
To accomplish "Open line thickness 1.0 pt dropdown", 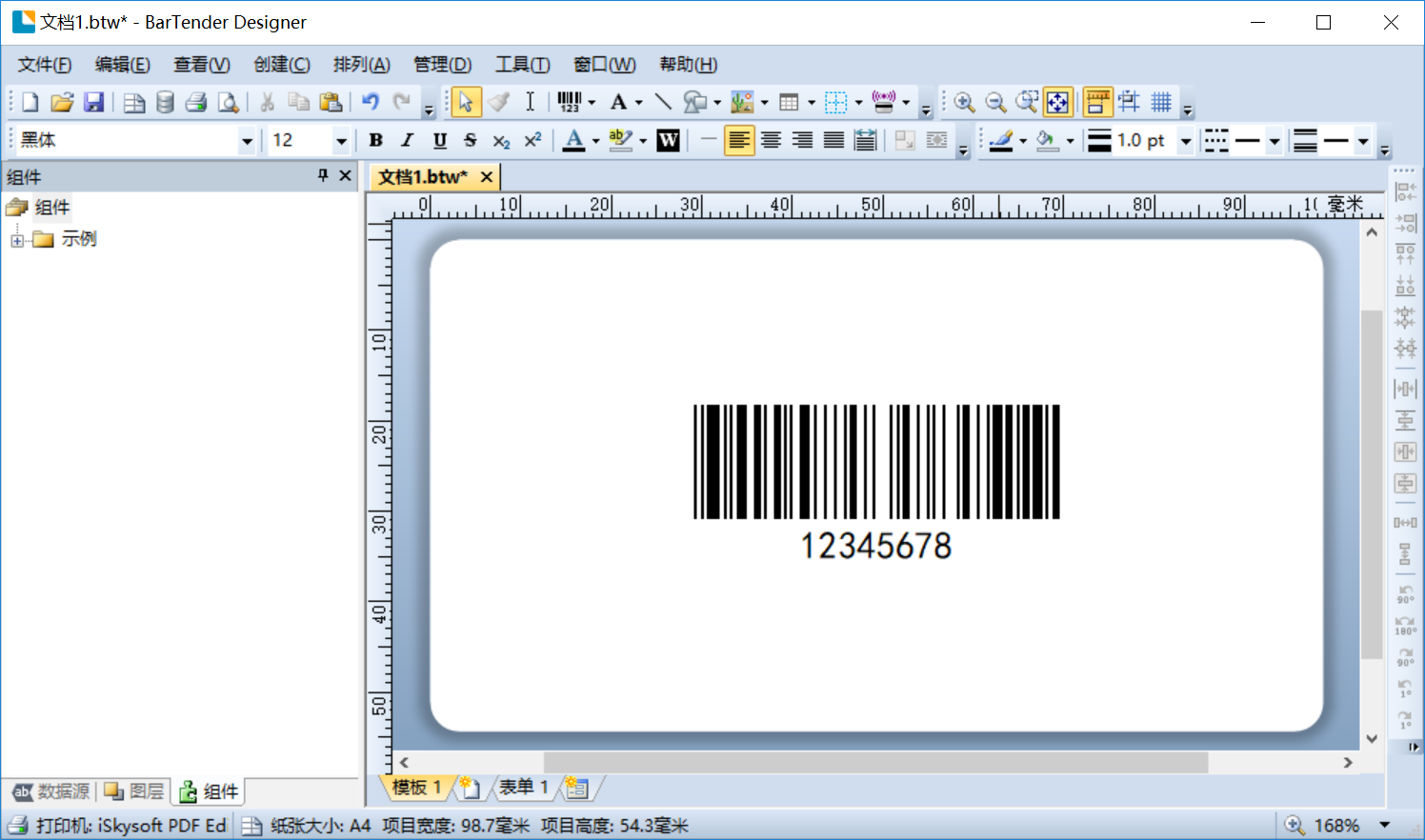I will (x=1186, y=141).
